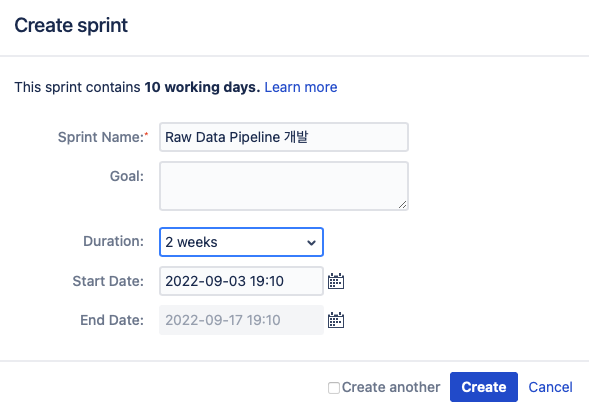Click the greyed End Date field
589x411 pixels.
[241, 320]
